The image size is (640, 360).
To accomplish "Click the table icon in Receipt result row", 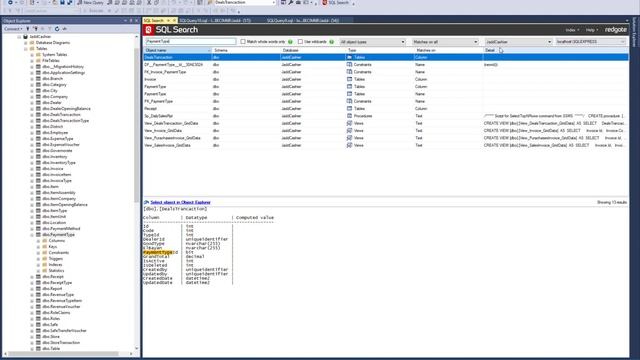I will [349, 109].
